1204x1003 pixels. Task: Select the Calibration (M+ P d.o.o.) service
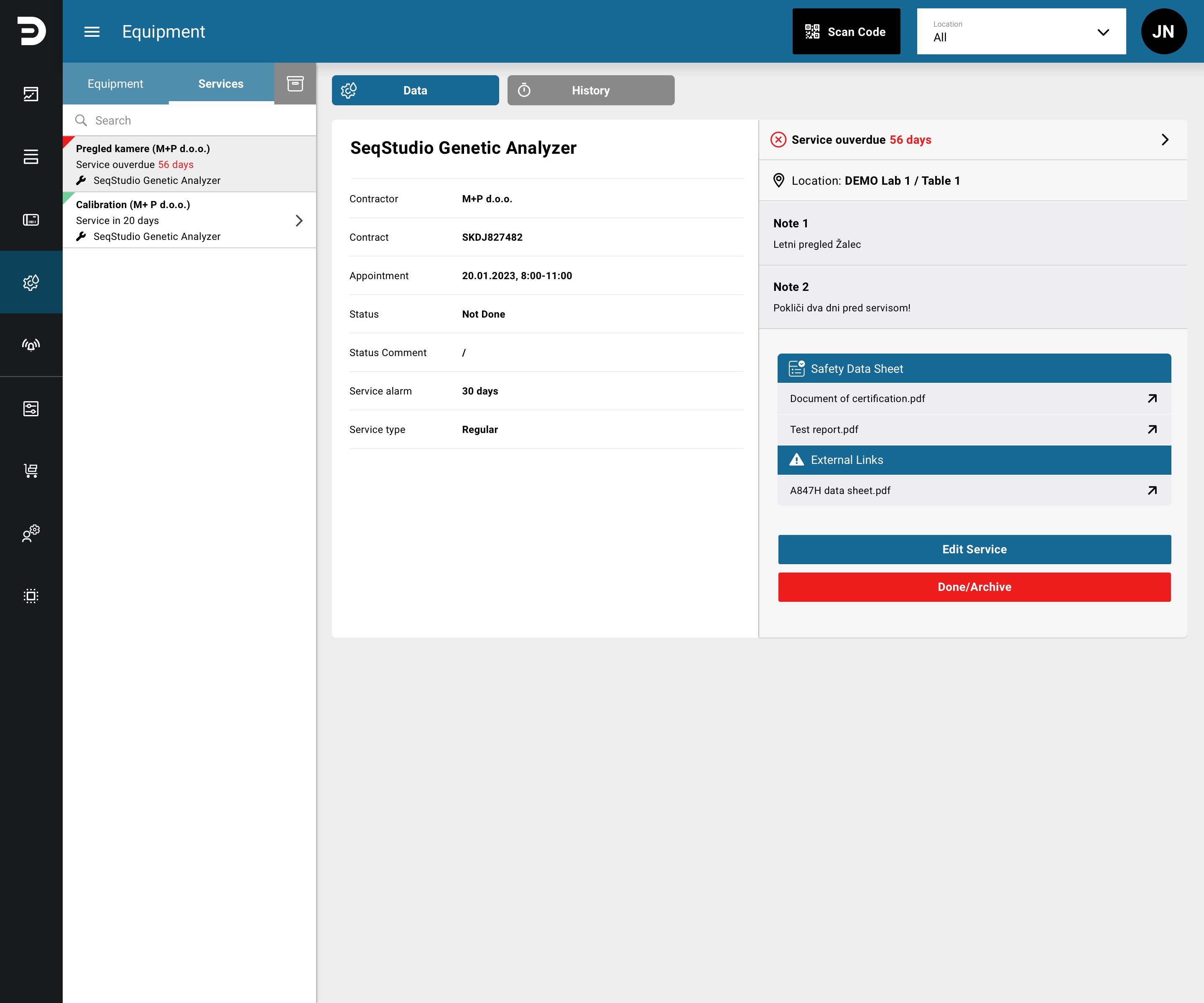click(x=189, y=221)
